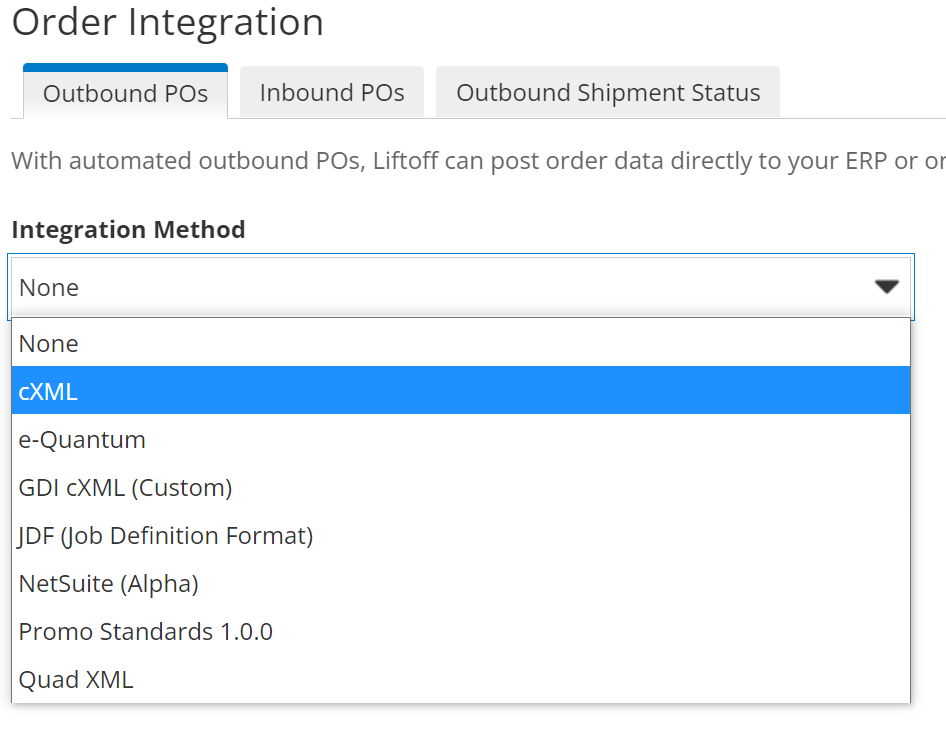Choose GDI cXML (Custom) option
The height and width of the screenshot is (746, 946).
[x=125, y=487]
